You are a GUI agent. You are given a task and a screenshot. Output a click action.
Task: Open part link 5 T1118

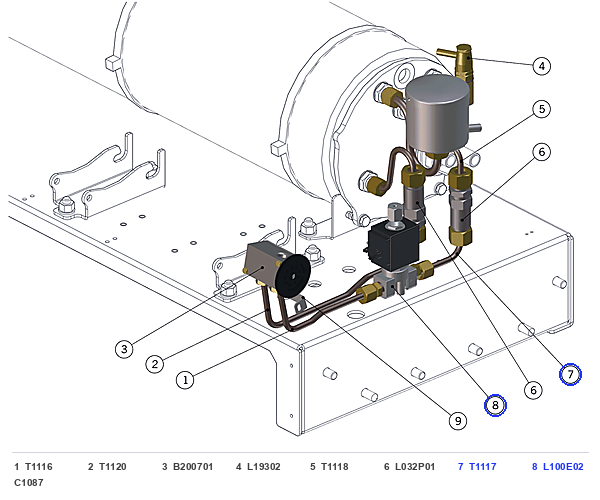click(329, 467)
